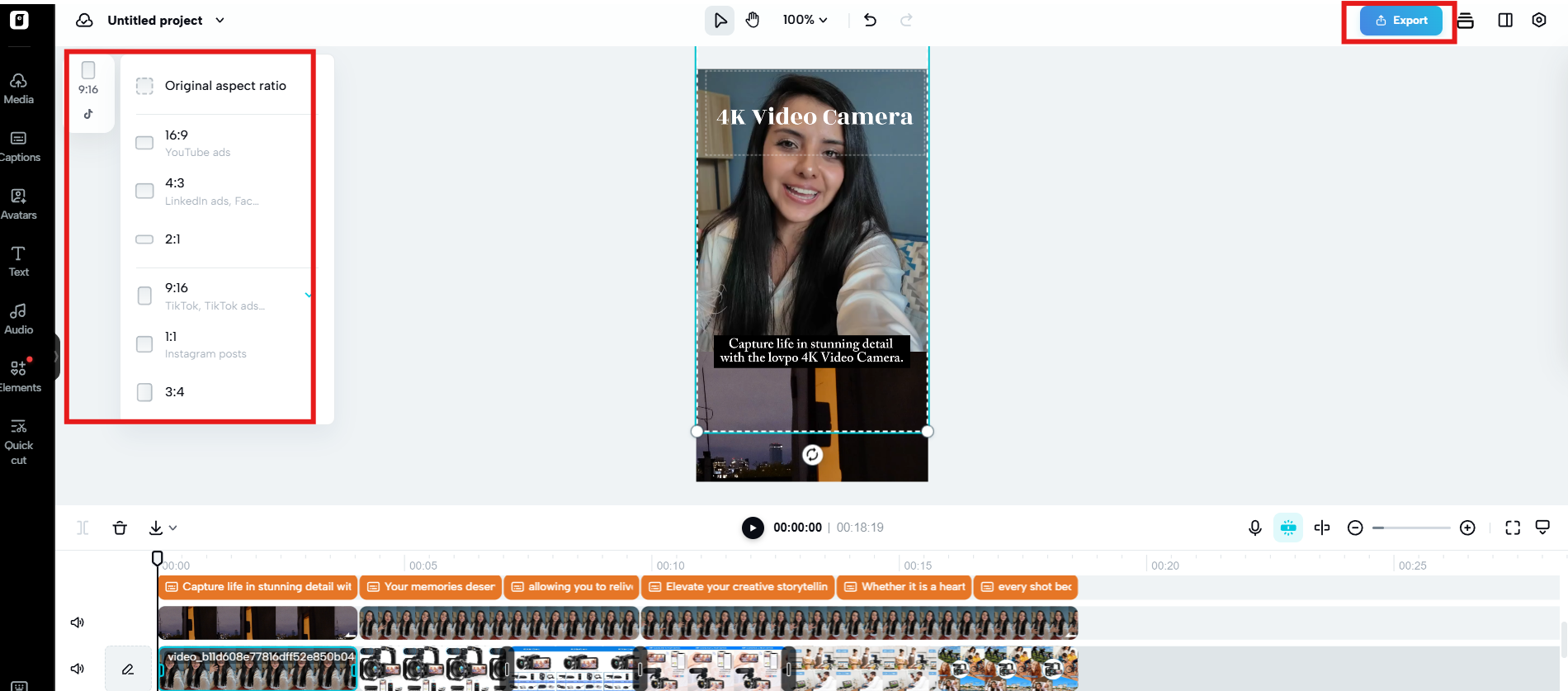Click the bottom-right corner handle of preview
This screenshot has width=1568, height=691.
928,431
